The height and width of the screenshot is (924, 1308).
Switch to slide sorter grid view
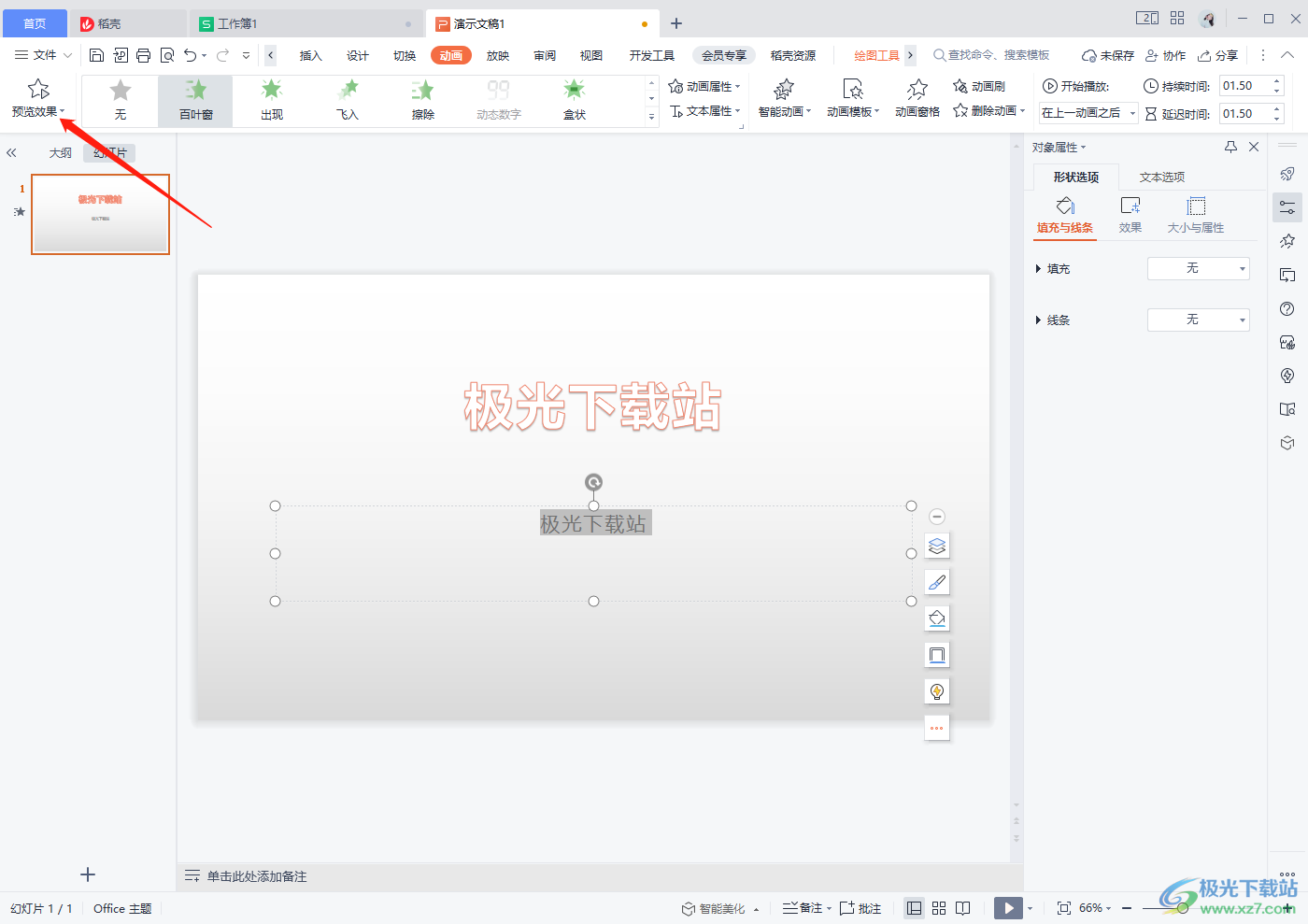[939, 908]
